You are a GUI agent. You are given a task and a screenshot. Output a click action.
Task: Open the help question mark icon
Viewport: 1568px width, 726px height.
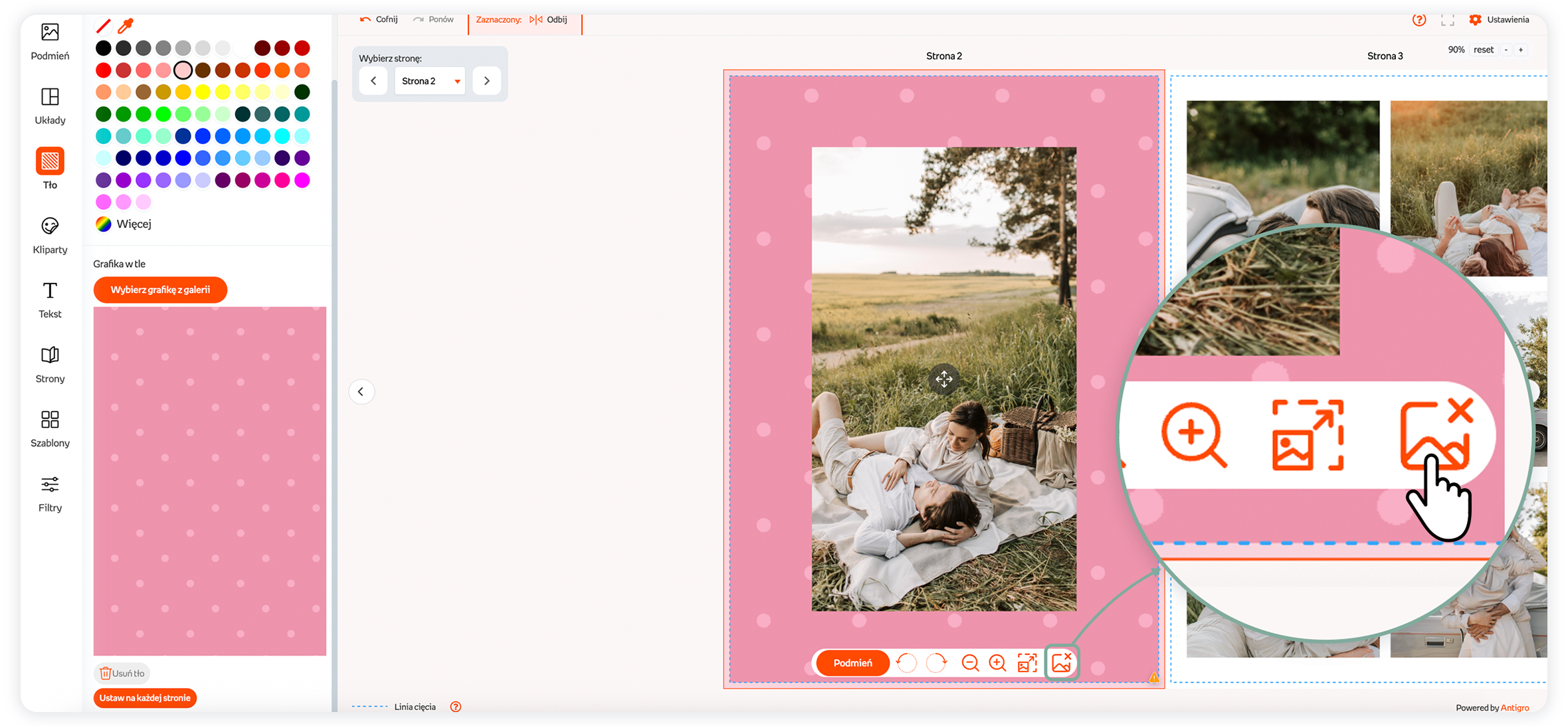click(1419, 20)
